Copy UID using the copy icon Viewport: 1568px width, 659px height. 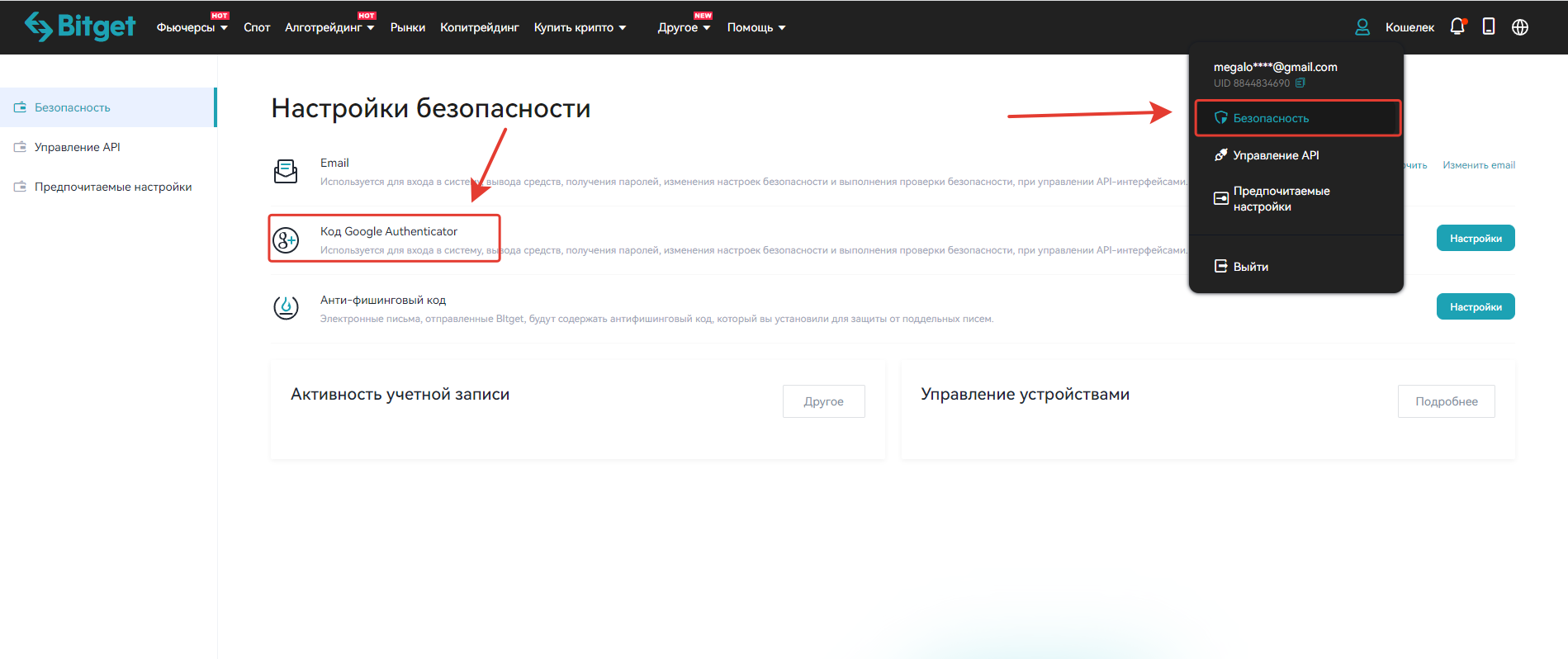[1300, 83]
